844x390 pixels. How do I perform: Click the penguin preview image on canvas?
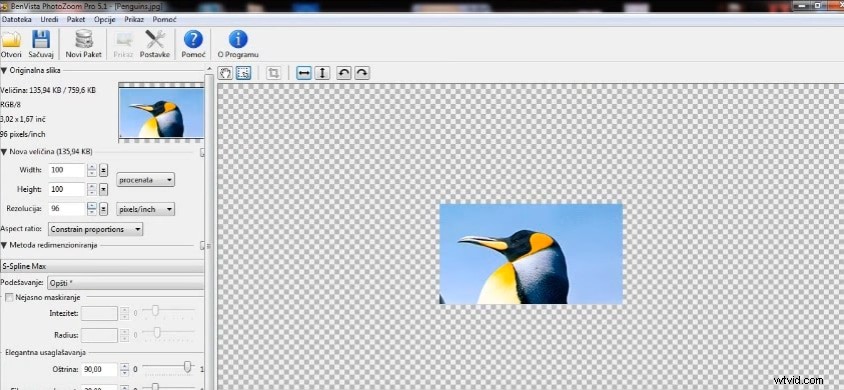(x=531, y=254)
